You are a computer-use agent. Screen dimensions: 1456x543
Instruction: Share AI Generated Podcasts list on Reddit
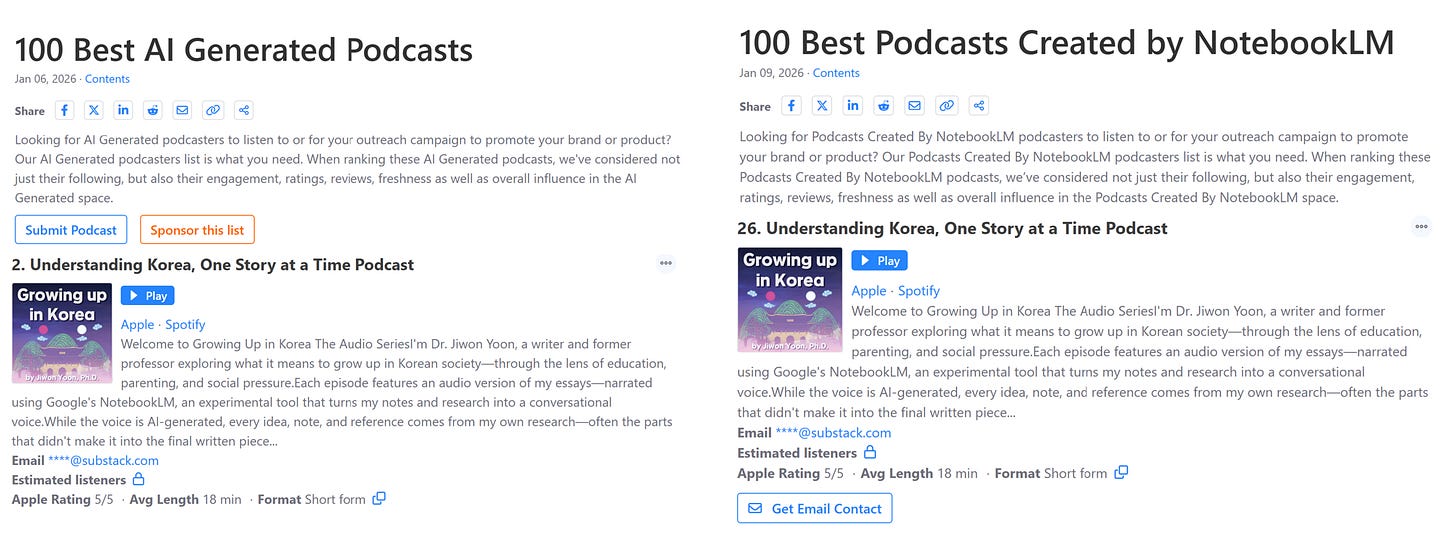[x=152, y=110]
